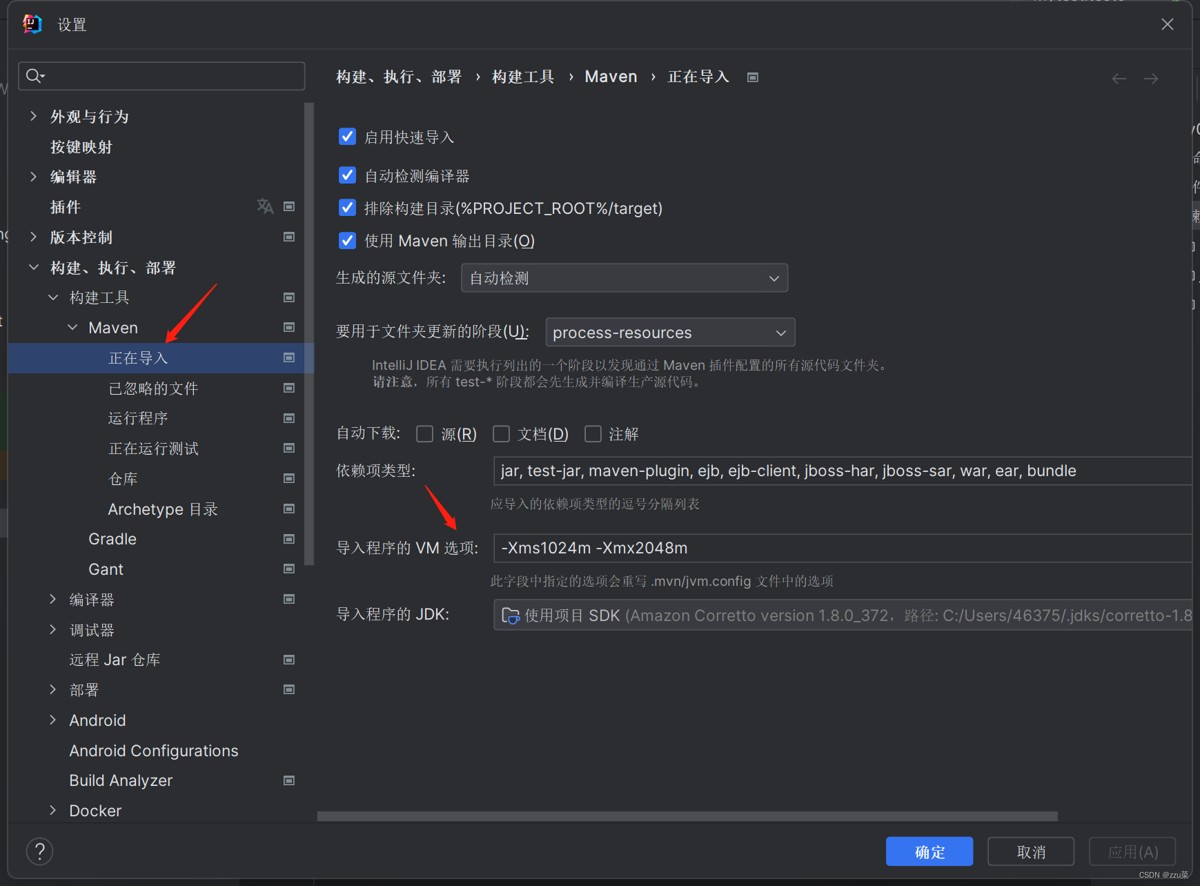
Task: Click the project-level marker icon beside 远程 Jar 仓库
Action: click(x=289, y=660)
